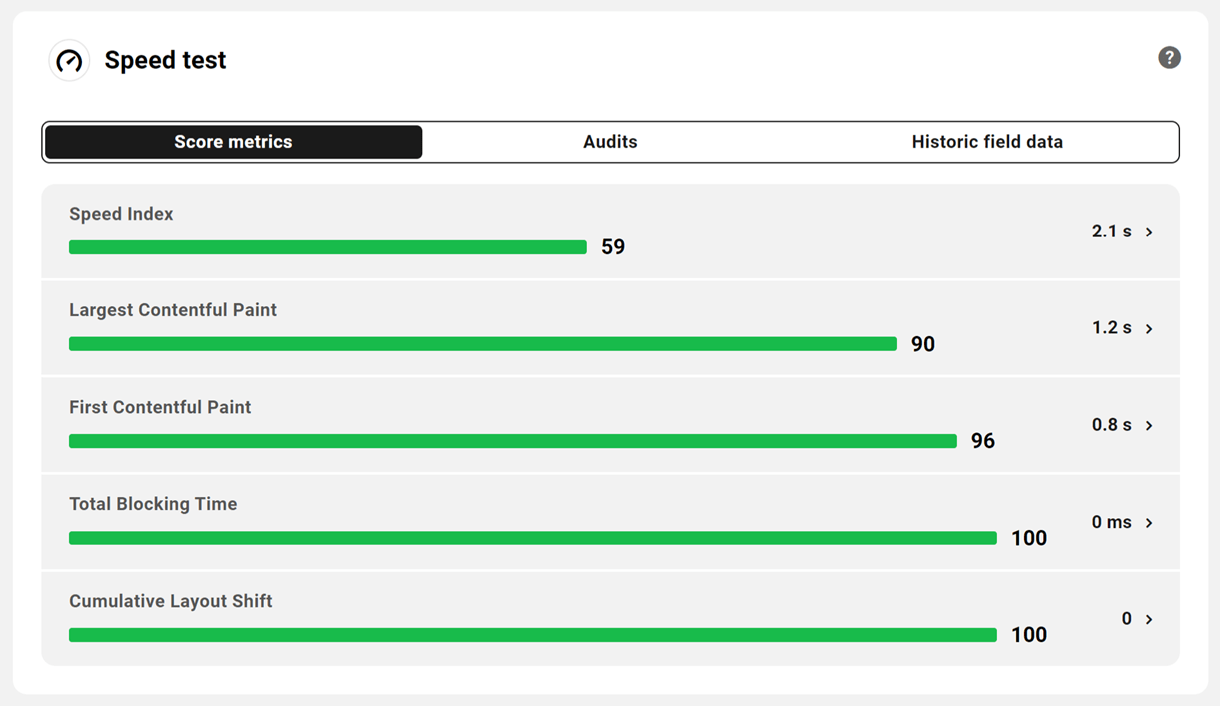Click the 1.2 s LCP value
Viewport: 1220px width, 706px height.
coord(1111,328)
